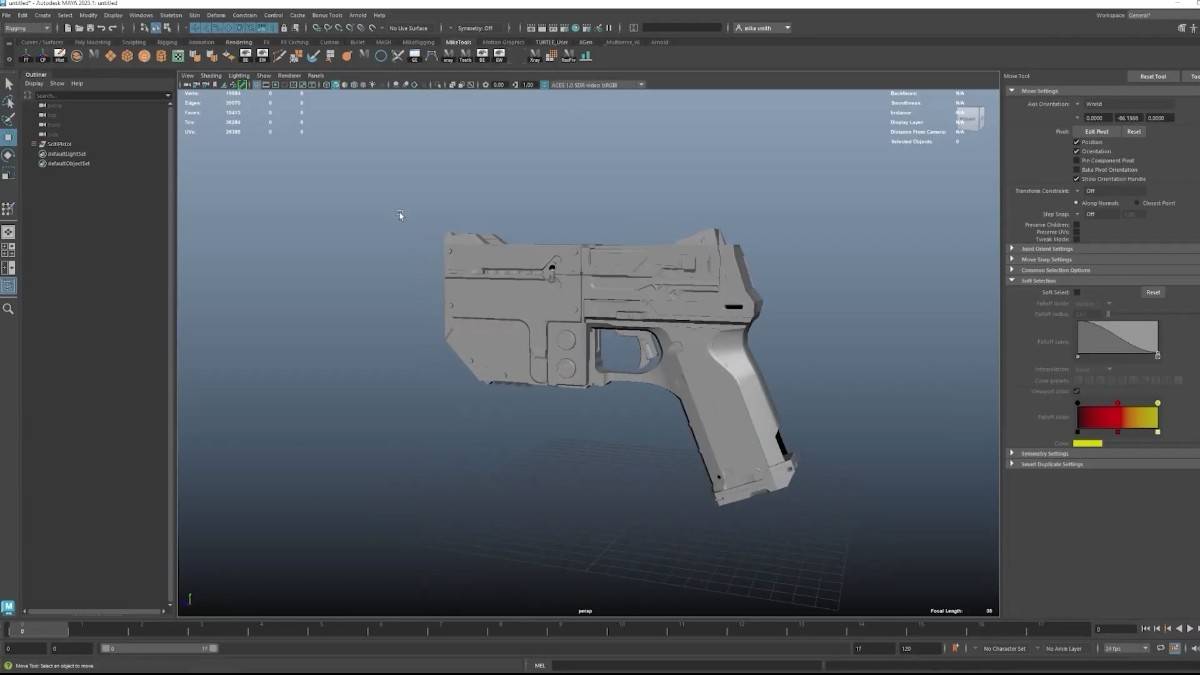Click the four-pane layout icon
The image size is (1200, 675).
[x=8, y=250]
